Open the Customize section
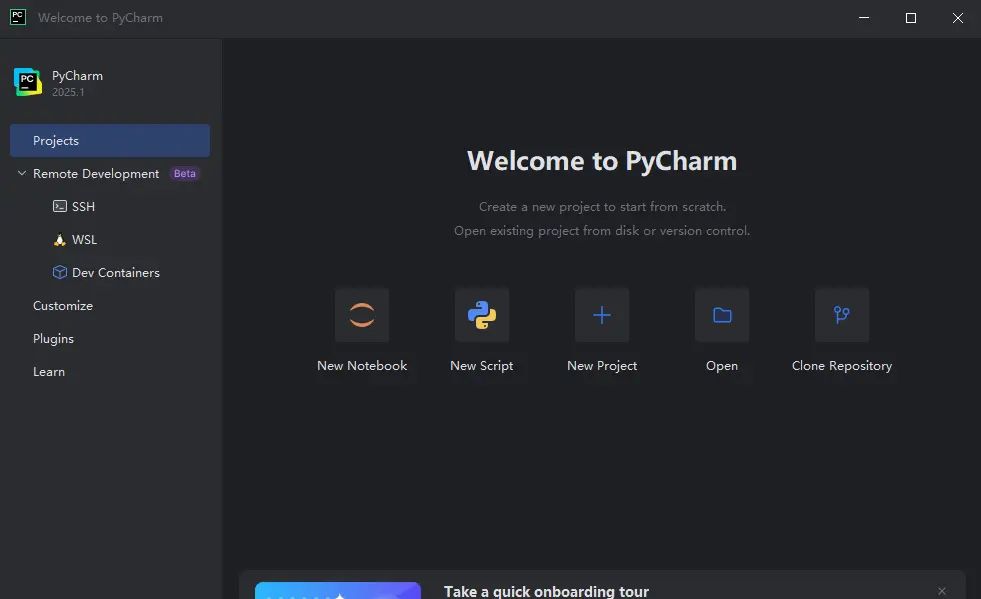The height and width of the screenshot is (599, 981). click(63, 305)
